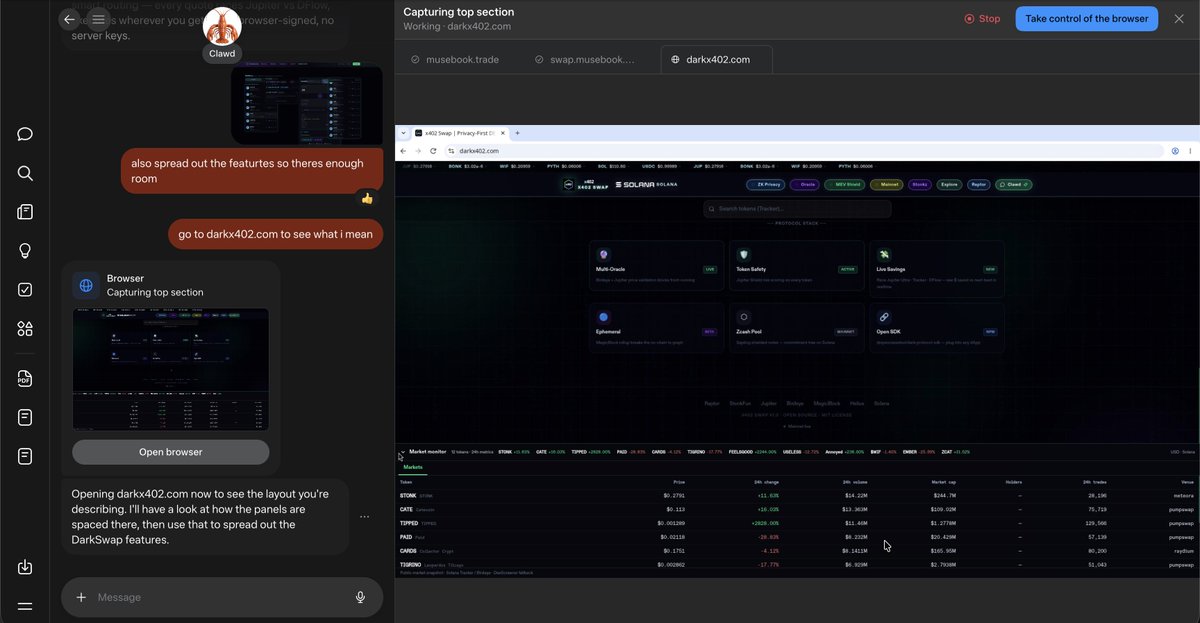Focus the Message input field
Screen dimensions: 1200x623
220,597
